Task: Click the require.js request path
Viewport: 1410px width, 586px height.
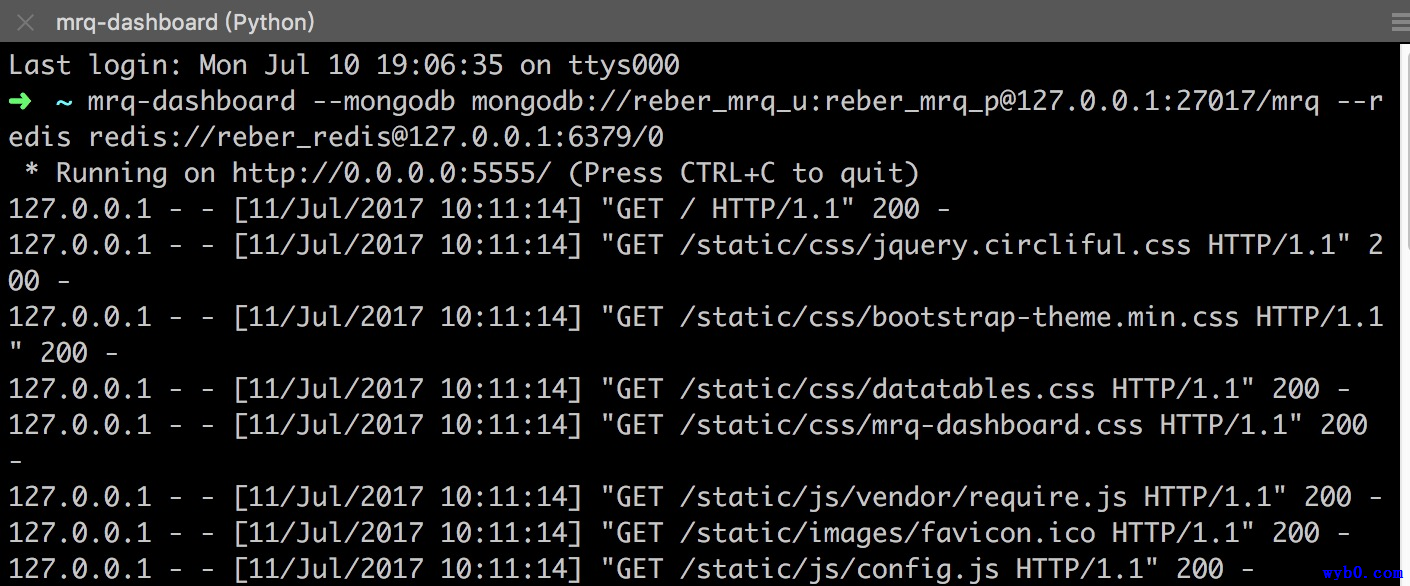Action: [903, 497]
